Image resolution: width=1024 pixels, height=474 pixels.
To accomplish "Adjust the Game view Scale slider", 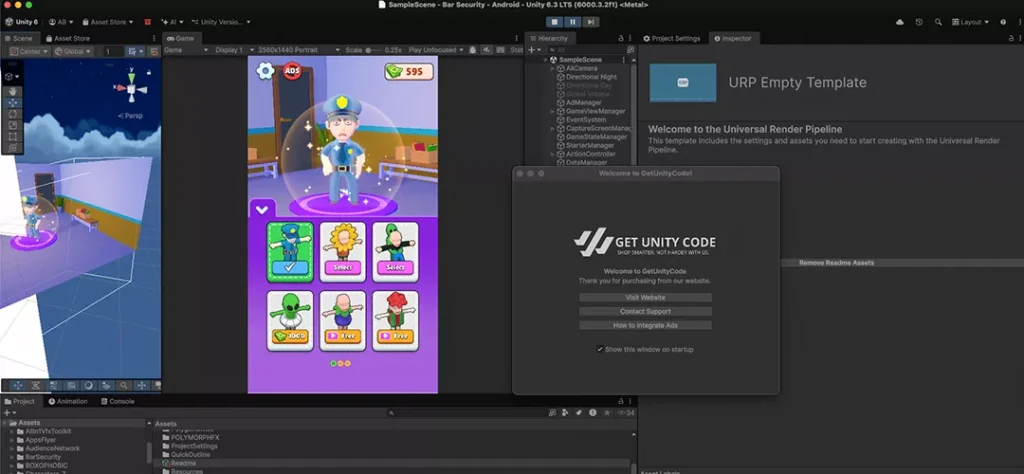I will click(374, 50).
